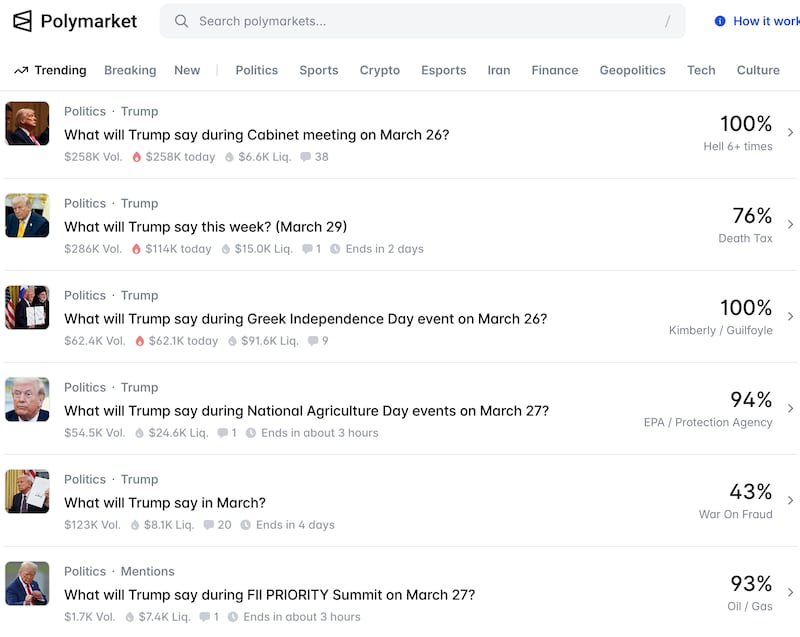
Task: Click the Trump thumbnail for FII PRIORITY Summit
Action: 27,583
